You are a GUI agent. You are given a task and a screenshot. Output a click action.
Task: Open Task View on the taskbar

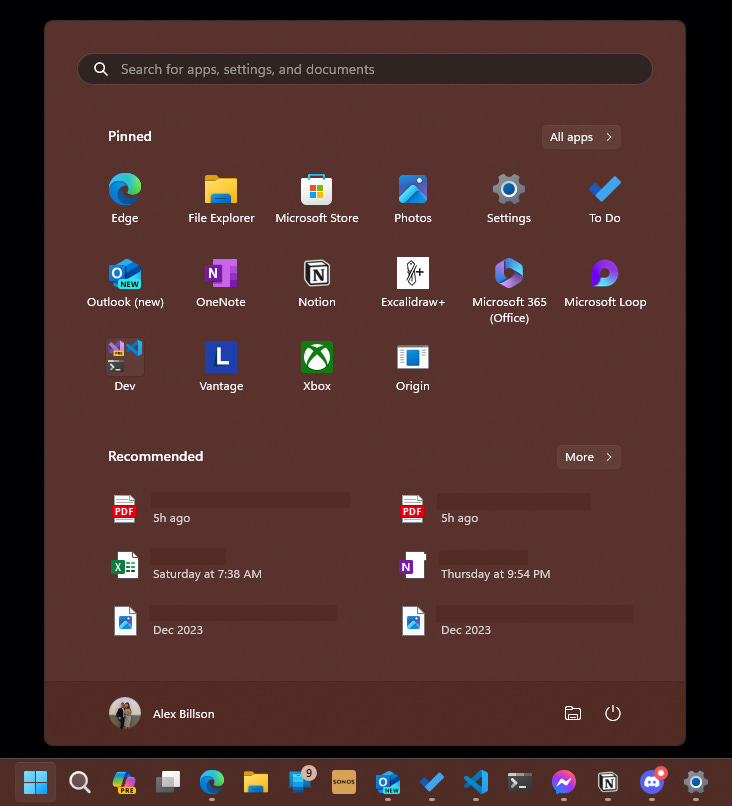click(x=168, y=782)
